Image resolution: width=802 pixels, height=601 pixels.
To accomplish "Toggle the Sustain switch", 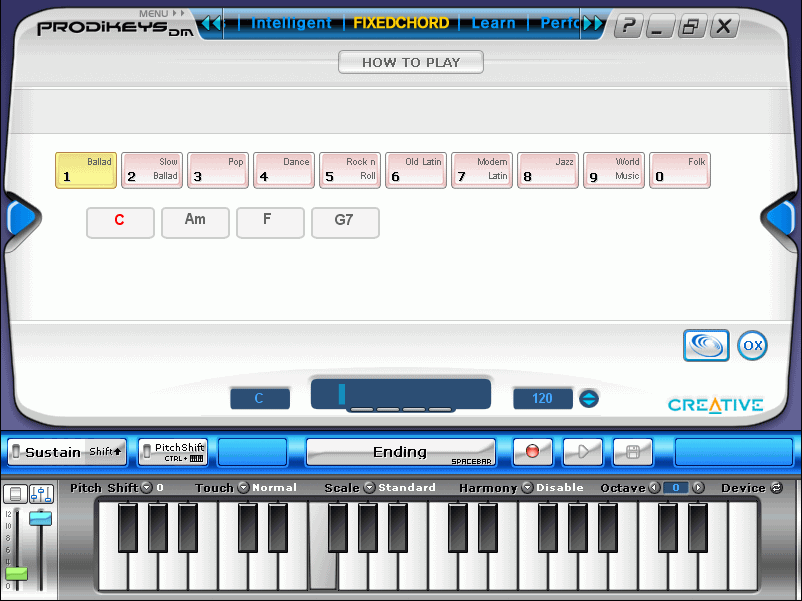I will pyautogui.click(x=67, y=452).
